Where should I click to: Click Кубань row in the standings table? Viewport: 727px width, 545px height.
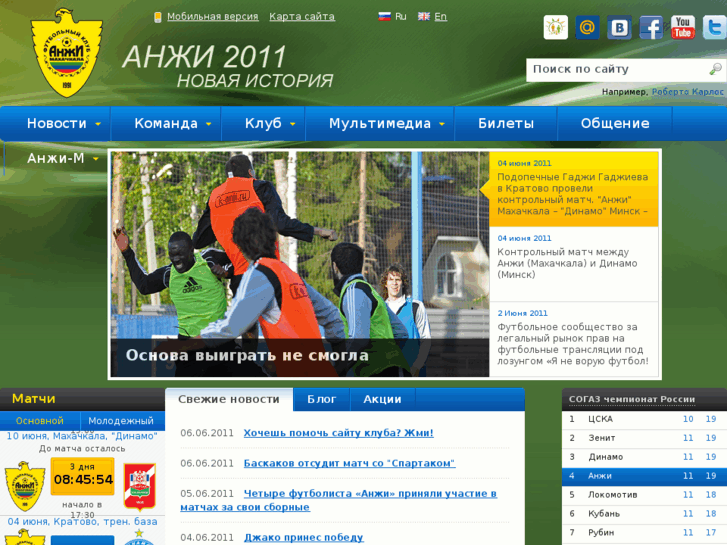(x=644, y=514)
